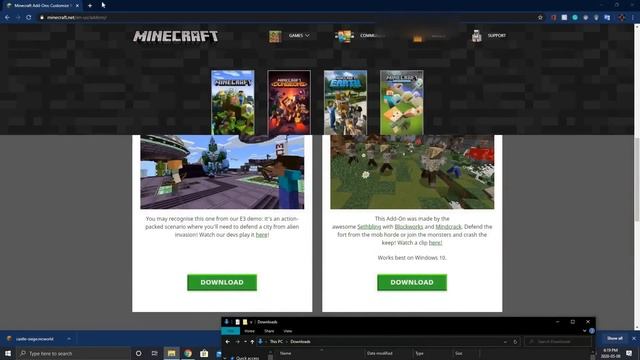This screenshot has height=360, width=640.
Task: Click the Community characters icon
Action: [344, 36]
